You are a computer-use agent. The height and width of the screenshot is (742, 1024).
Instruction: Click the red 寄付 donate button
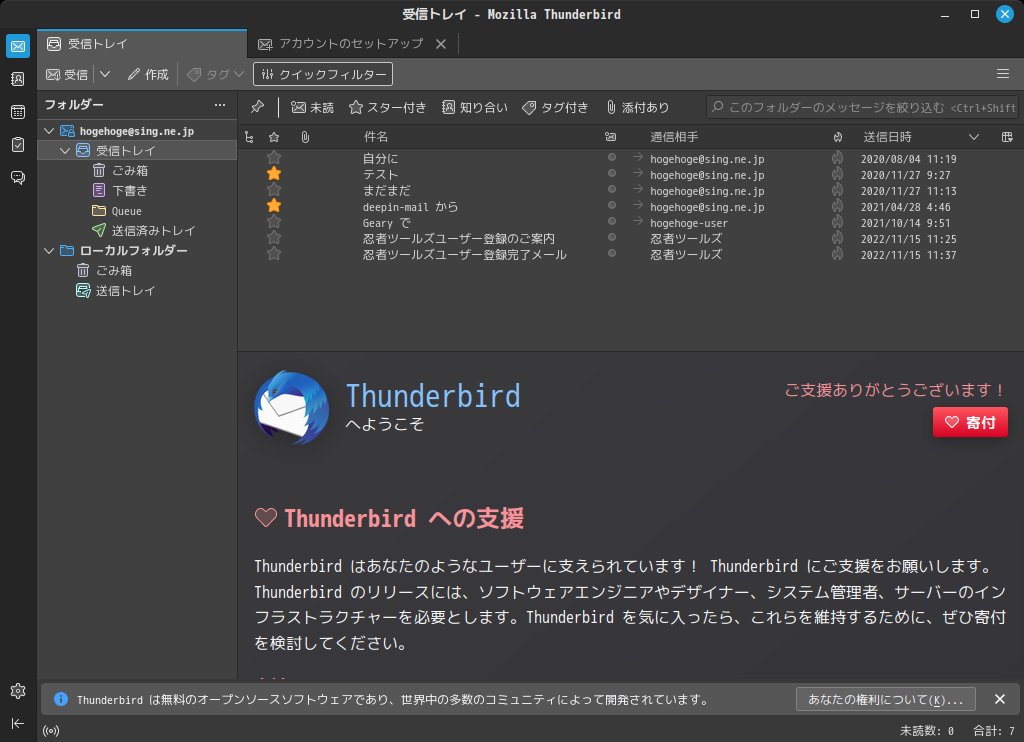tap(970, 422)
